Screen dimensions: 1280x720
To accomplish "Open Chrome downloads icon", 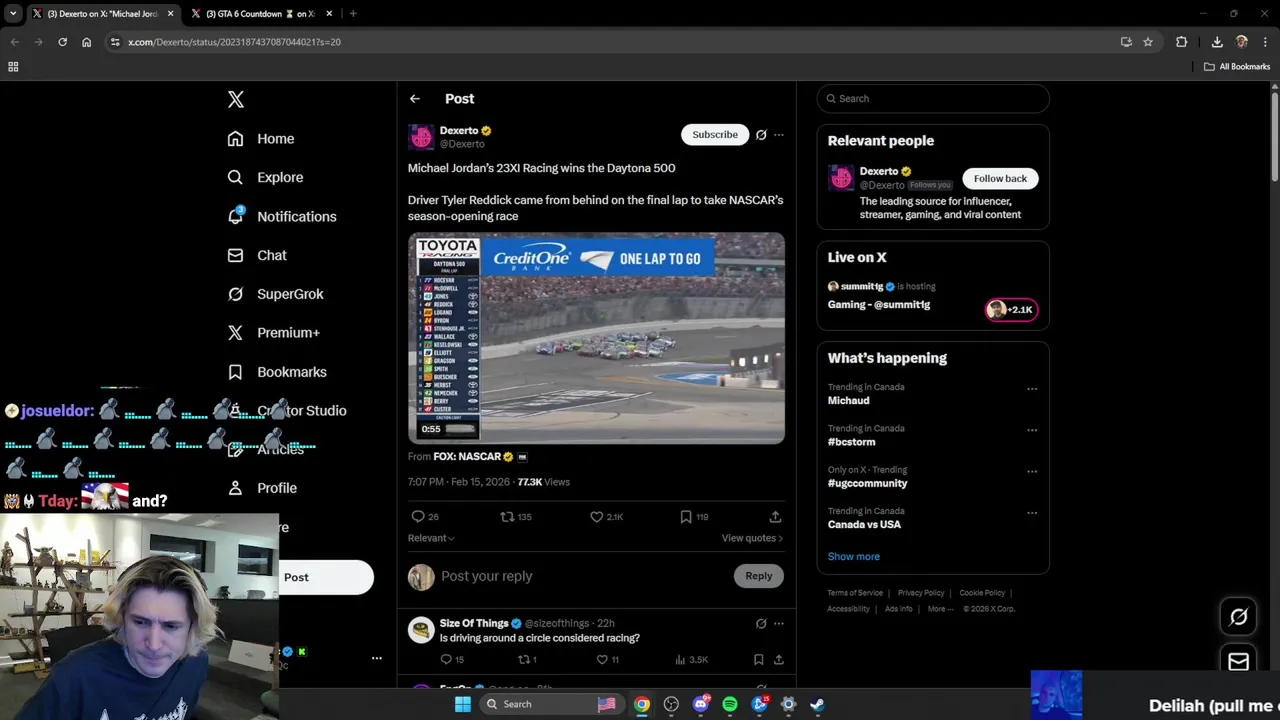I will 1217,42.
